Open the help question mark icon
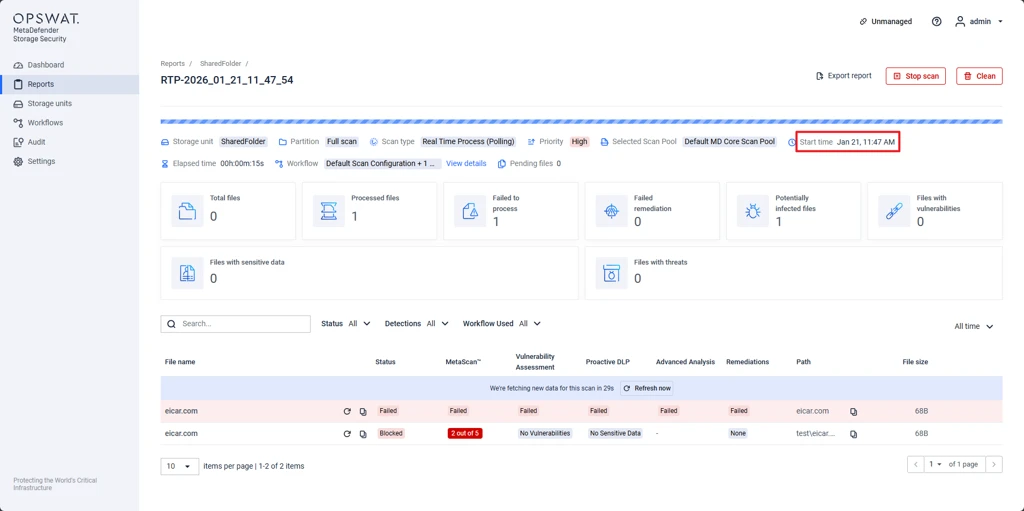Image resolution: width=1024 pixels, height=511 pixels. (936, 21)
